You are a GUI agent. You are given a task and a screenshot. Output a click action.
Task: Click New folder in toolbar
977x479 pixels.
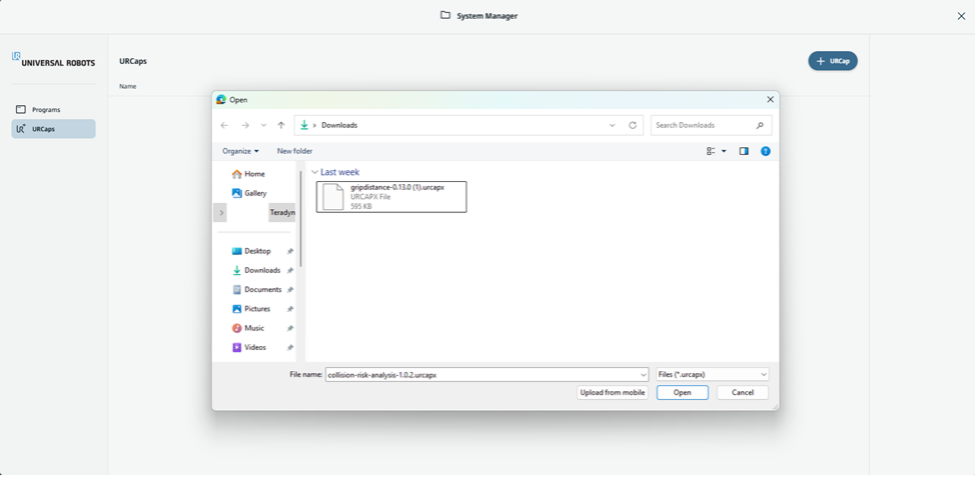[x=294, y=151]
